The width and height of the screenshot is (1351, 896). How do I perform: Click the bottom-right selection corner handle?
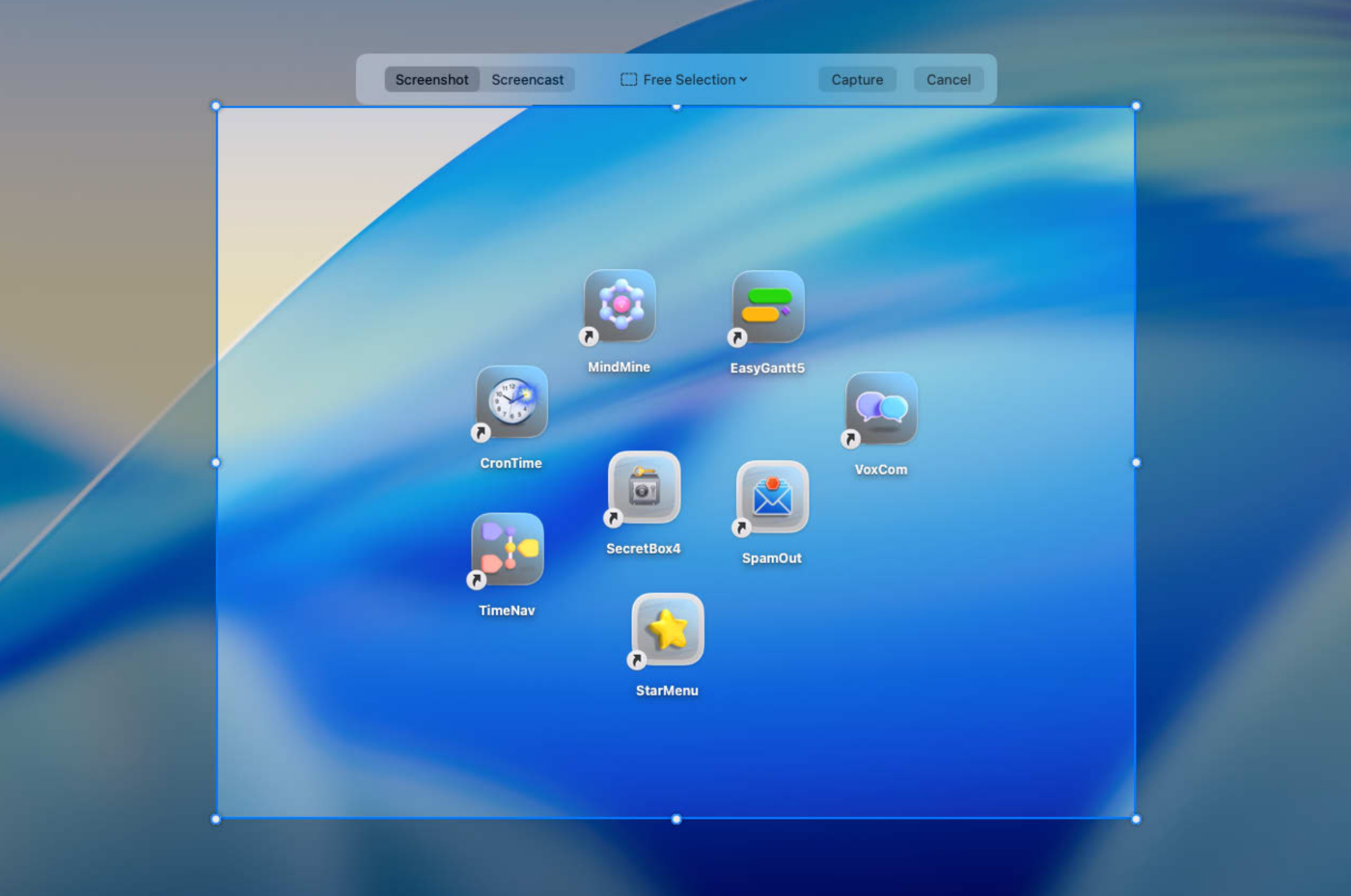pyautogui.click(x=1136, y=819)
